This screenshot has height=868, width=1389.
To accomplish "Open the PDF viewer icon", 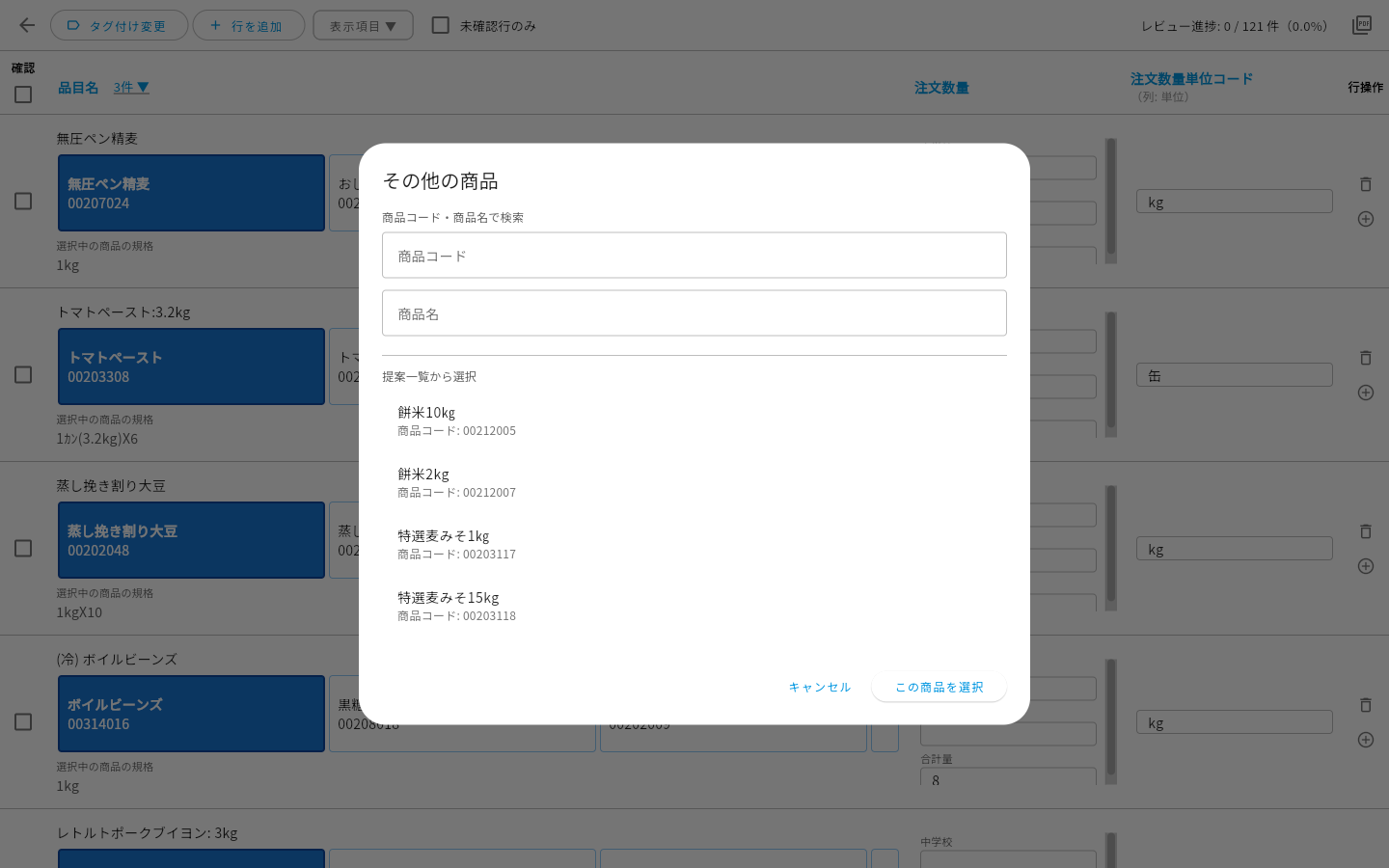I will (1362, 25).
